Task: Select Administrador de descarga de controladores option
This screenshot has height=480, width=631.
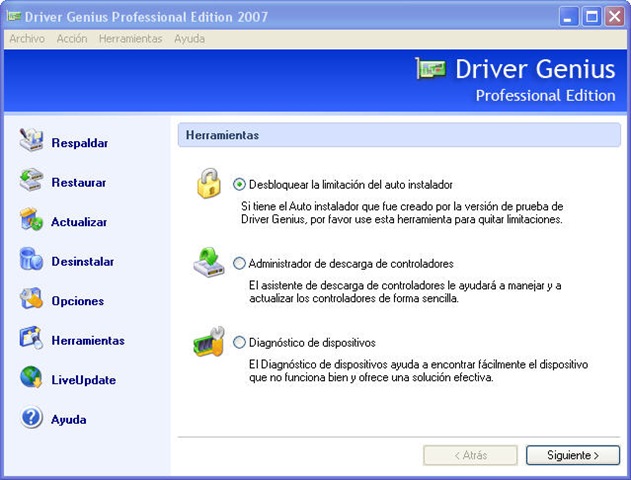Action: pyautogui.click(x=239, y=264)
